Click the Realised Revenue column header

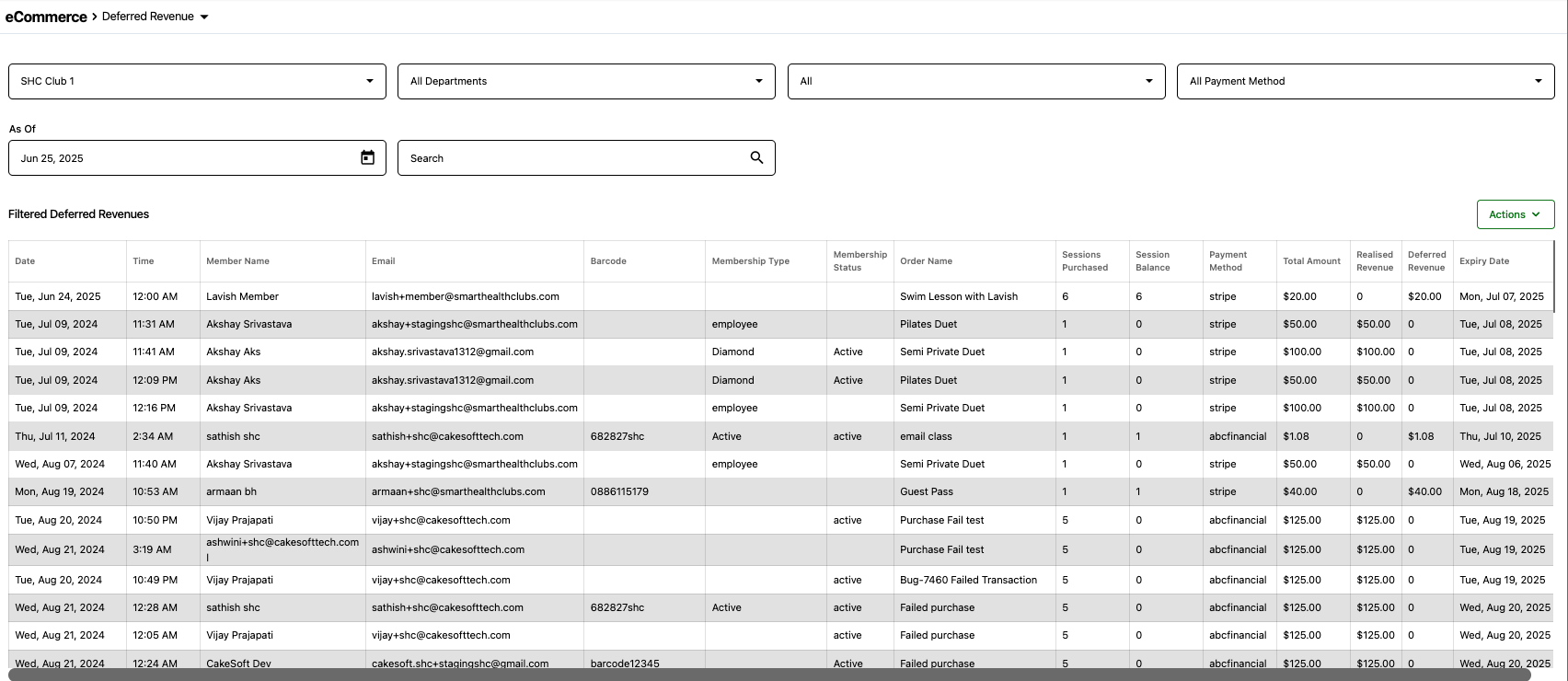pos(1375,261)
